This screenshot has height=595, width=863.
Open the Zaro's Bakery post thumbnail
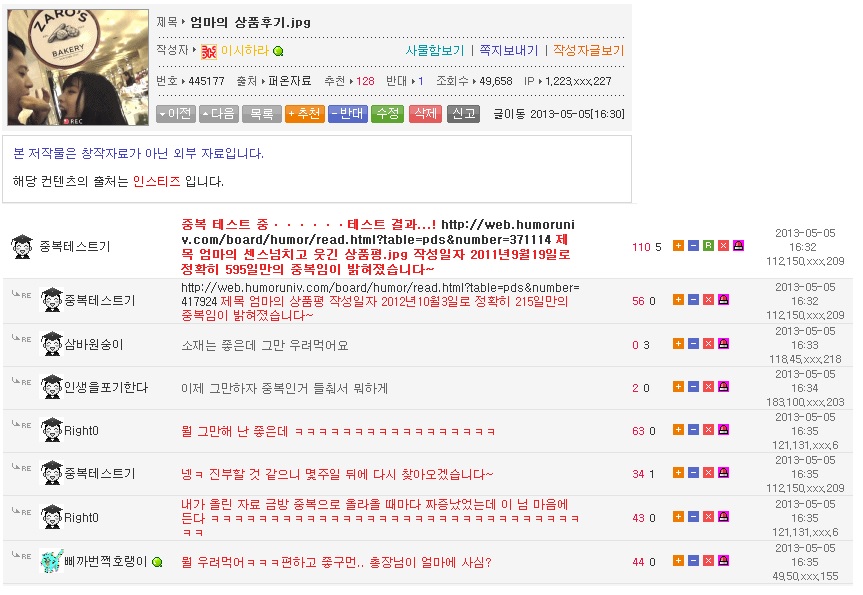78,67
